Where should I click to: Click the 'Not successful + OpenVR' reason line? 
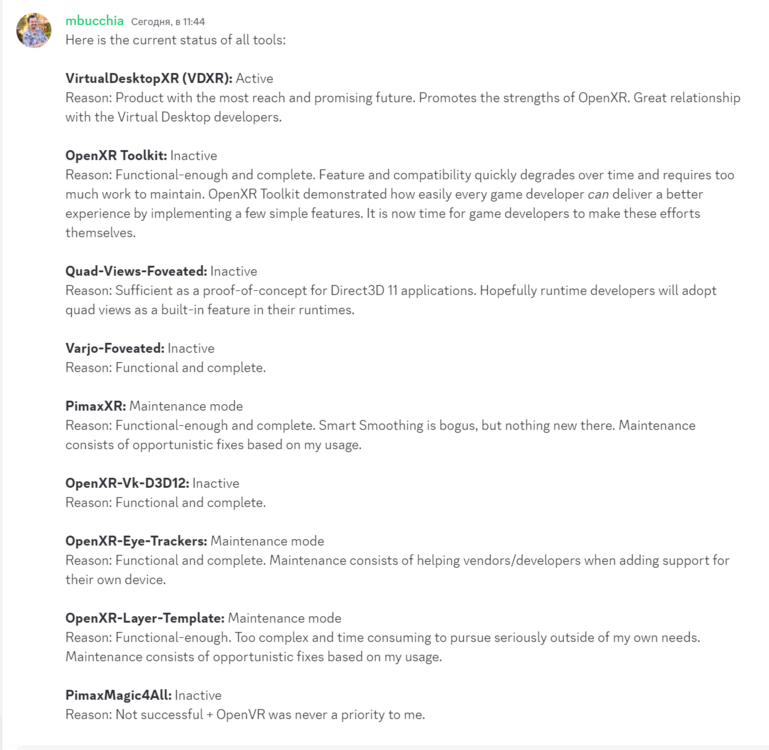tap(245, 714)
